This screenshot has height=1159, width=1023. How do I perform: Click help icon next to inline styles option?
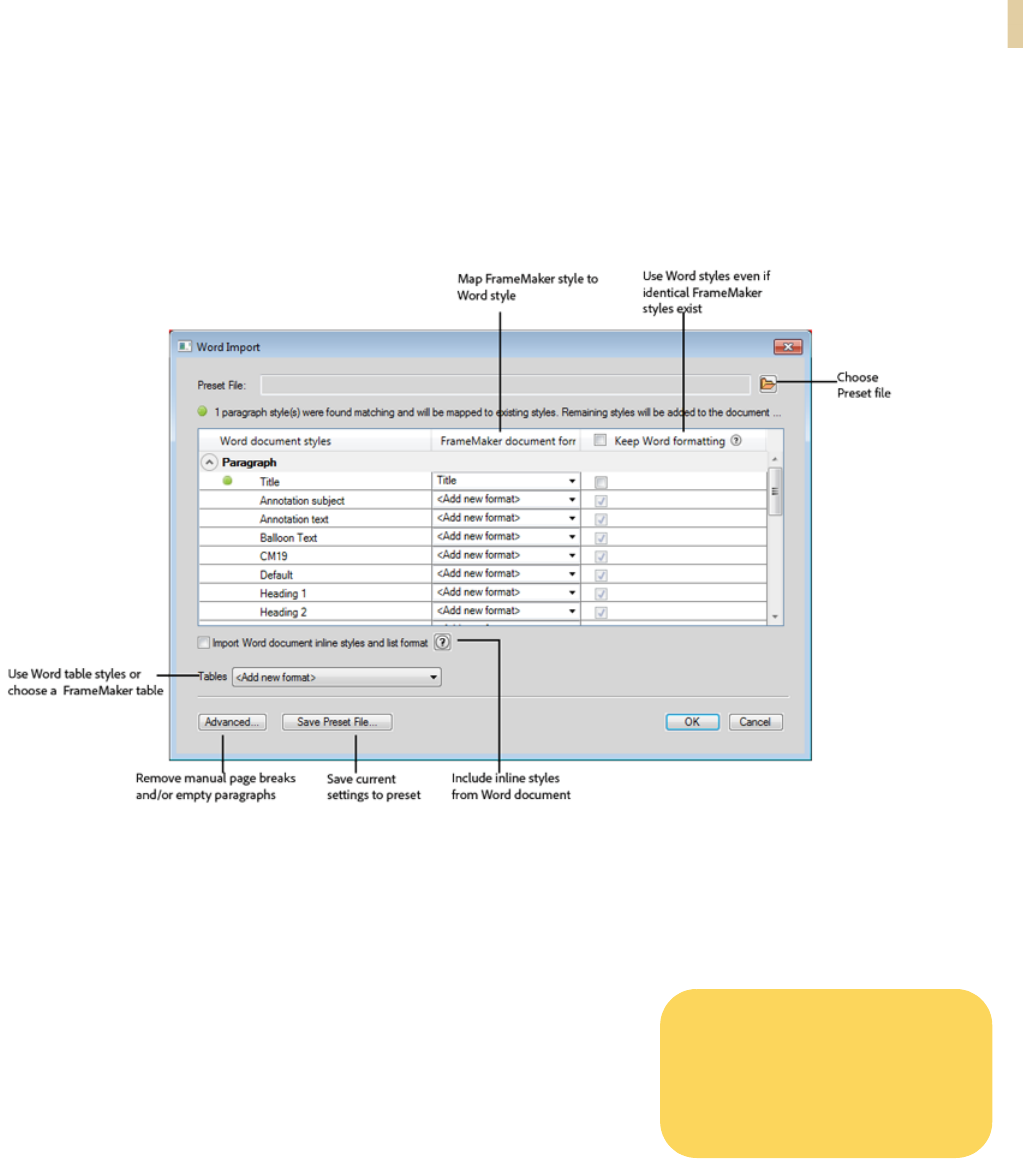(442, 642)
